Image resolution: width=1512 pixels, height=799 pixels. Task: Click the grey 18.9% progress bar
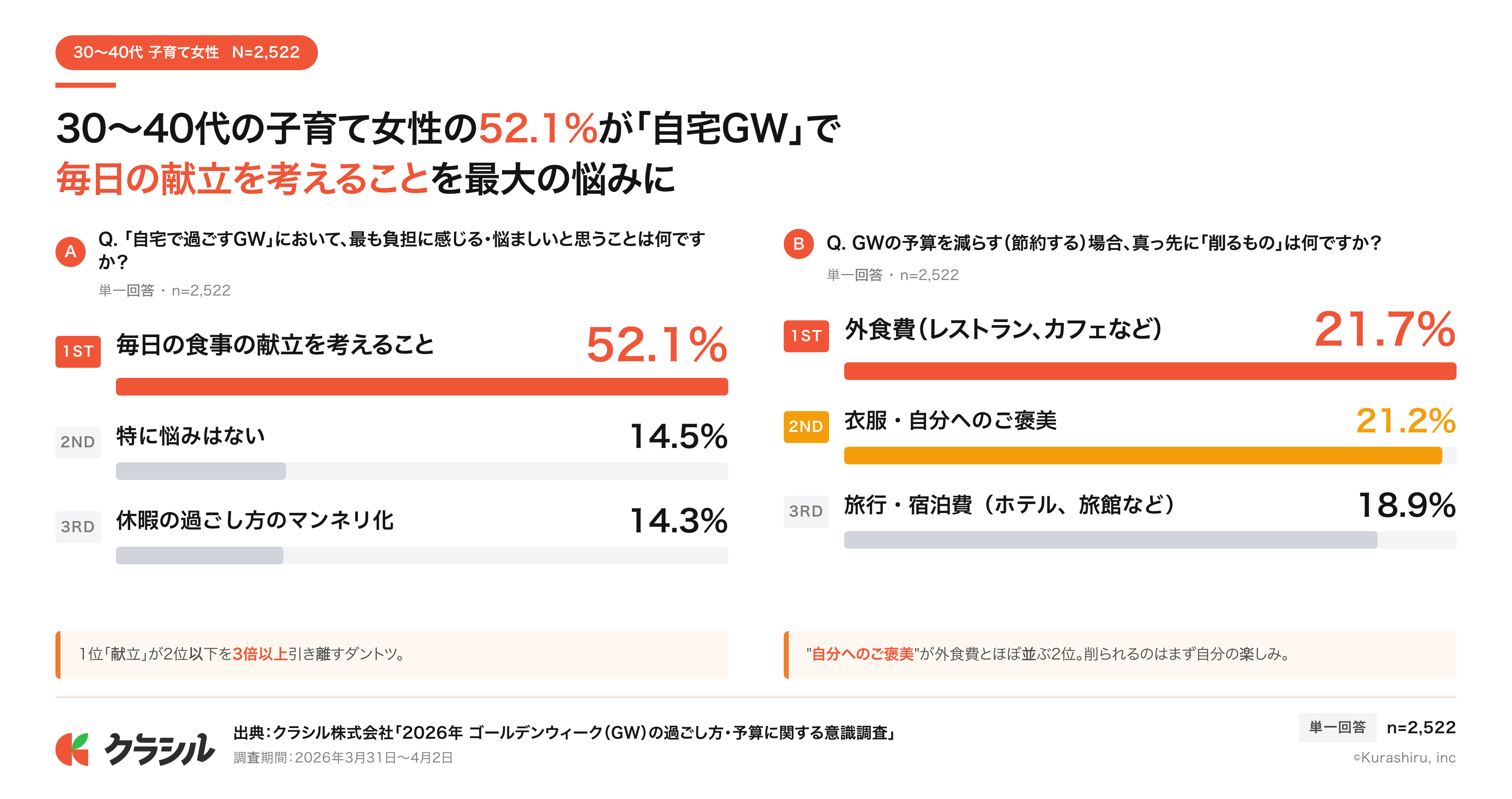[x=1110, y=540]
